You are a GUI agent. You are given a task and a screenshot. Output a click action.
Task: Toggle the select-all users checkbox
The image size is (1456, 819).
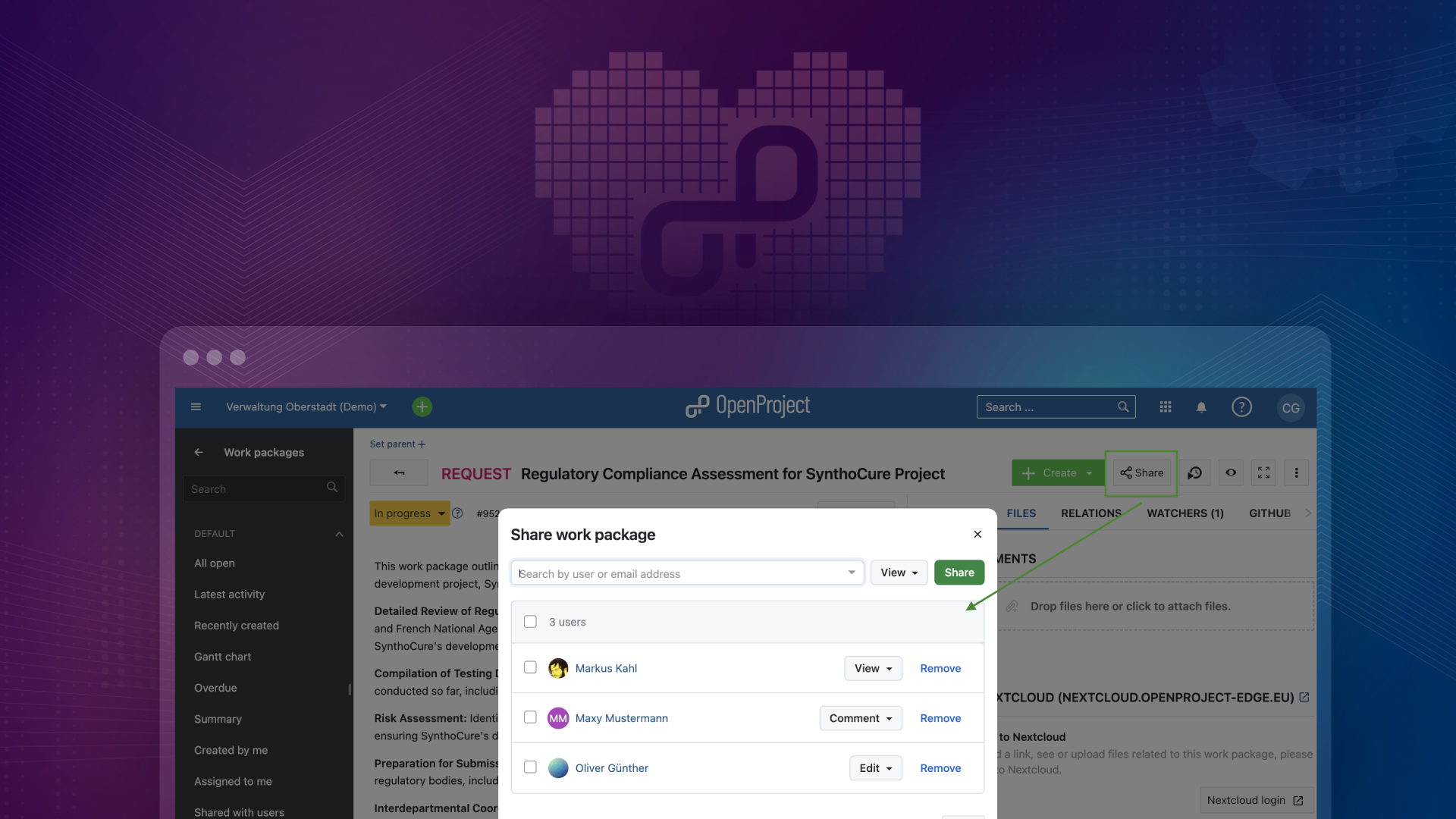point(530,622)
